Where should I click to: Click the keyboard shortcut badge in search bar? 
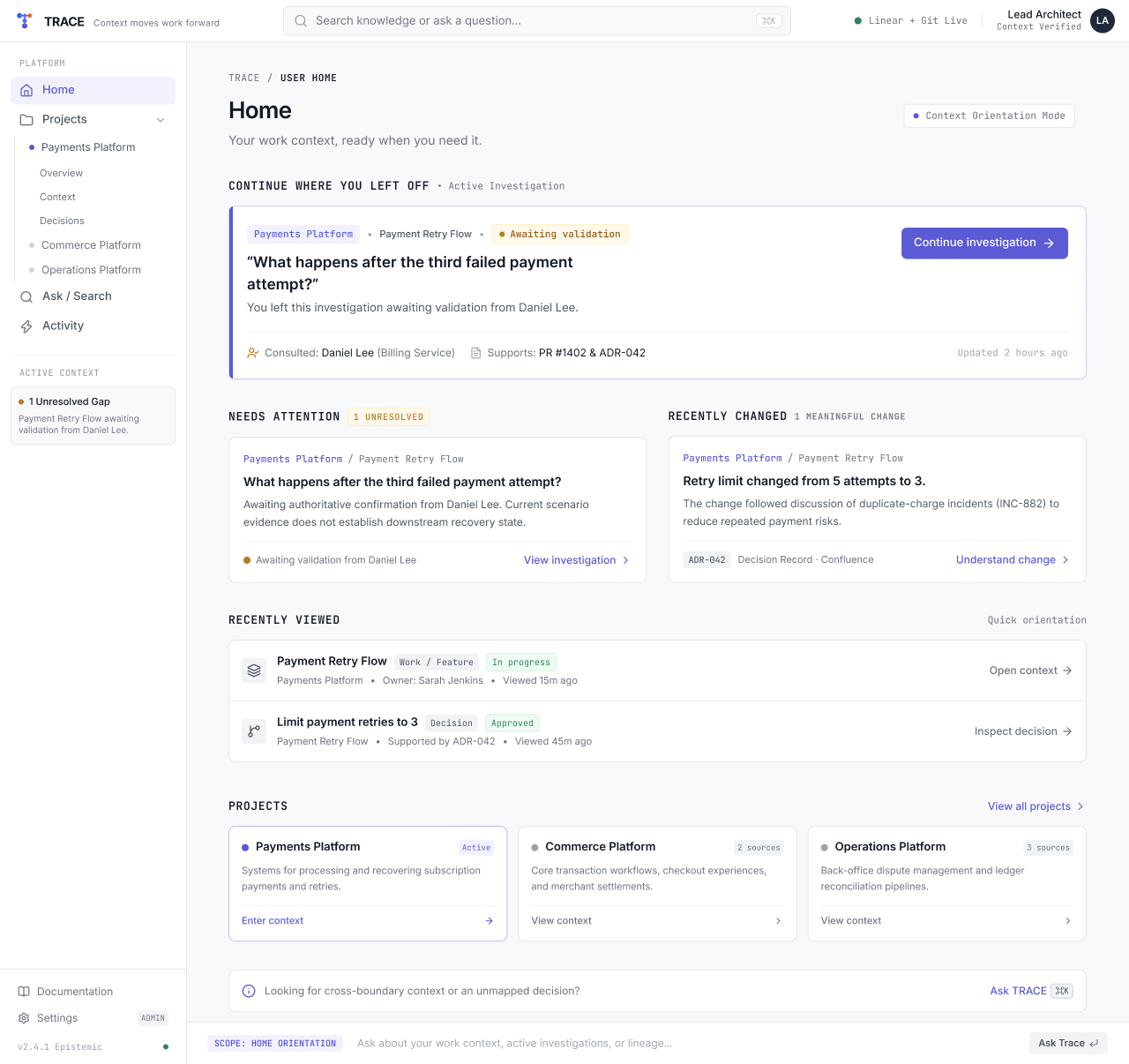coord(769,20)
